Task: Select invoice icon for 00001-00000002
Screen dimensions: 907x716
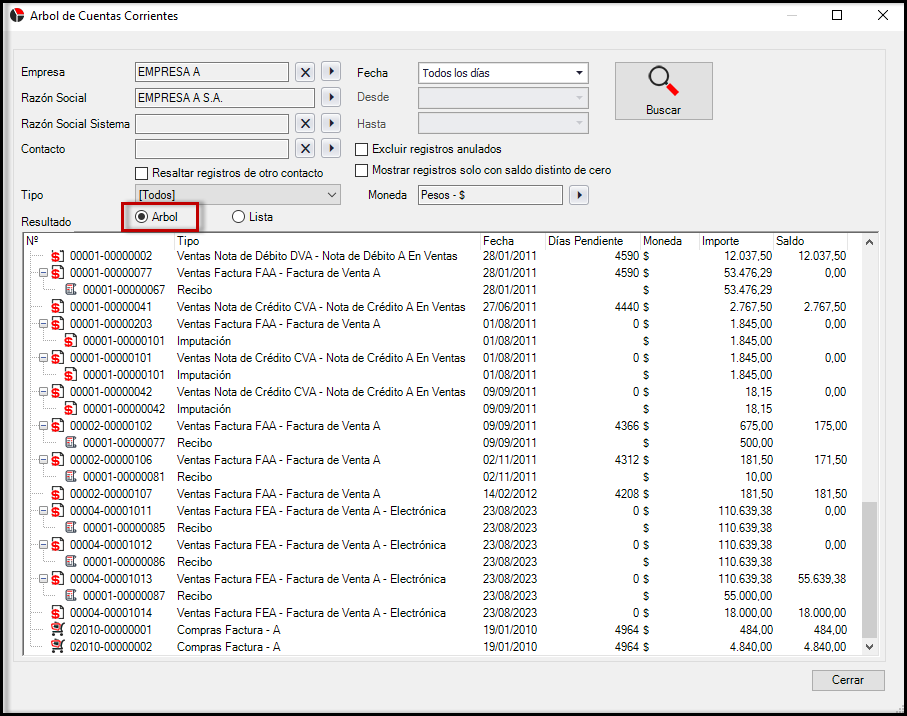Action: click(57, 256)
